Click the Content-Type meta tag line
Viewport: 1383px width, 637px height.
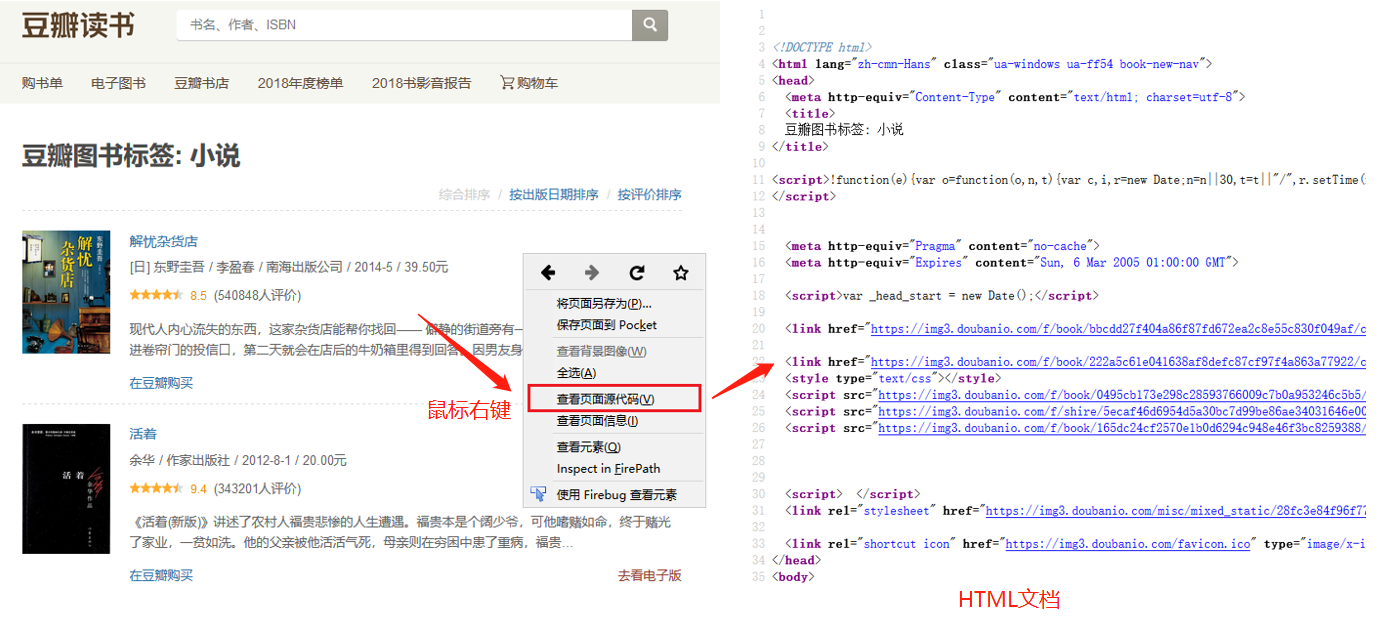1016,97
